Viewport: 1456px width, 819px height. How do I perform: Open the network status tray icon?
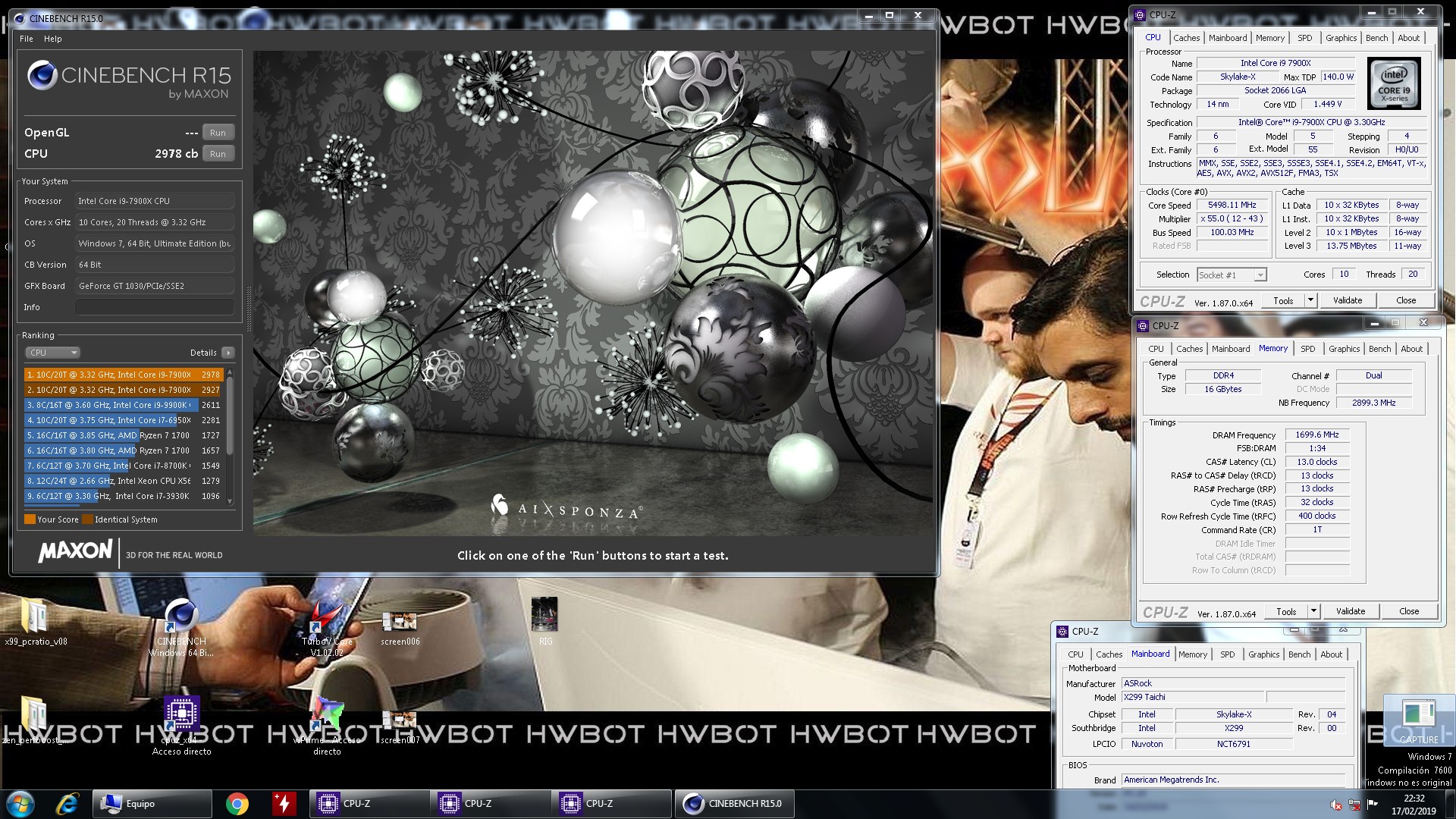tap(1354, 805)
